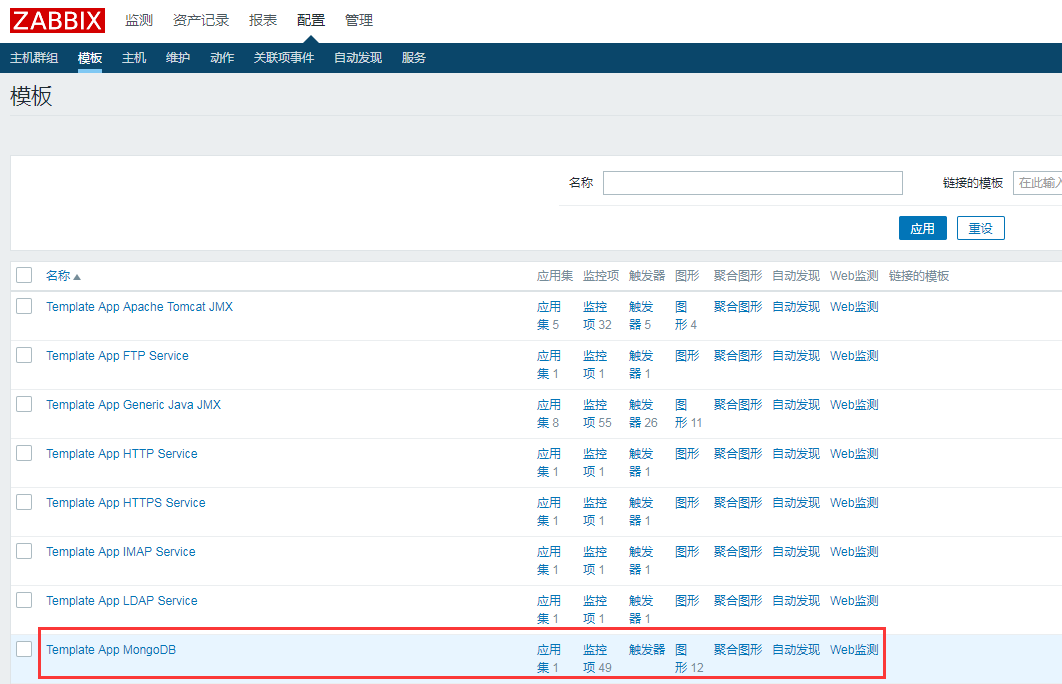Open the 管理 top menu
The image size is (1062, 684).
click(359, 20)
